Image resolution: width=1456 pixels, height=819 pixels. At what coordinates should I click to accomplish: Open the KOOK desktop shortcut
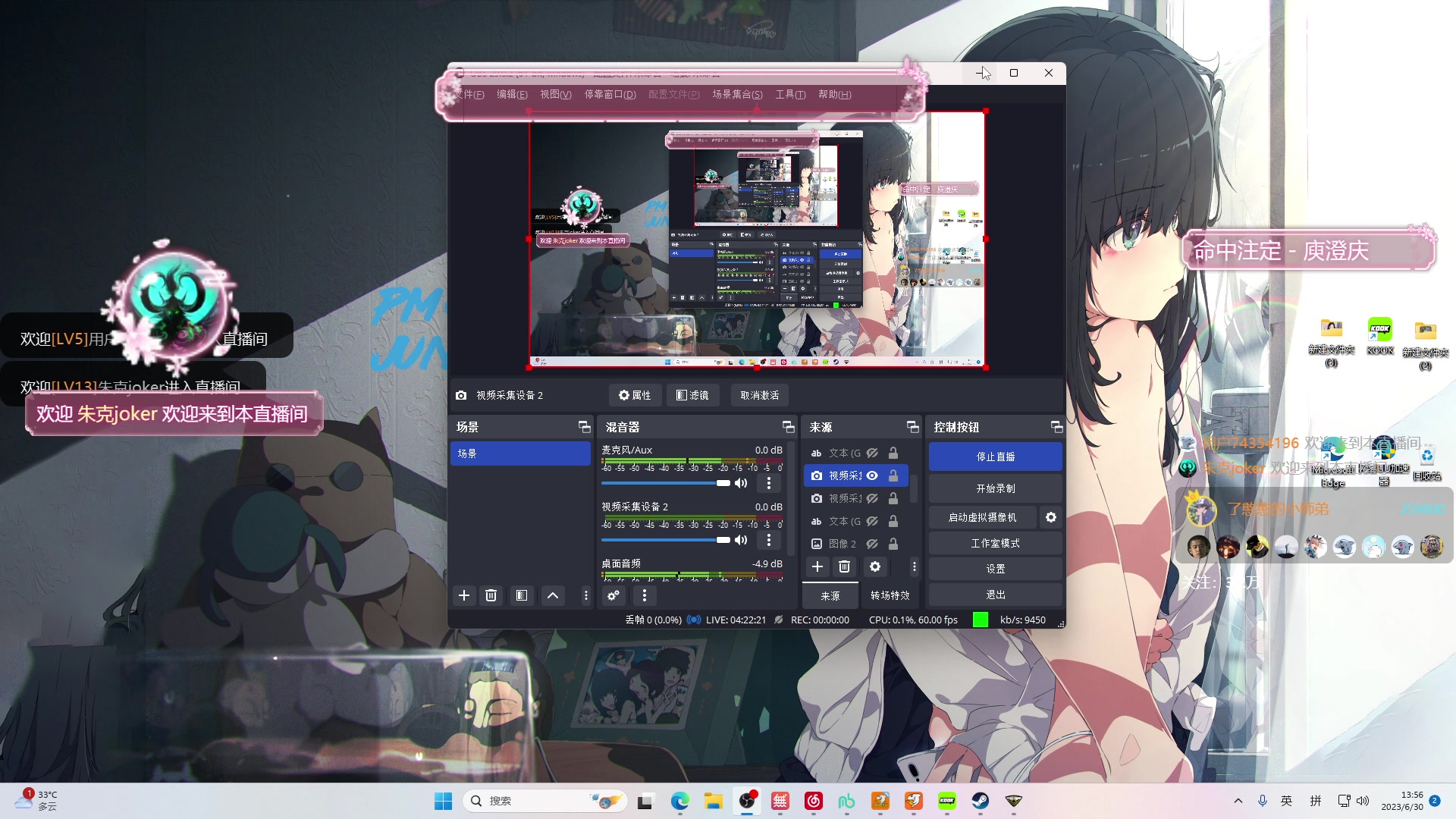tap(1380, 337)
